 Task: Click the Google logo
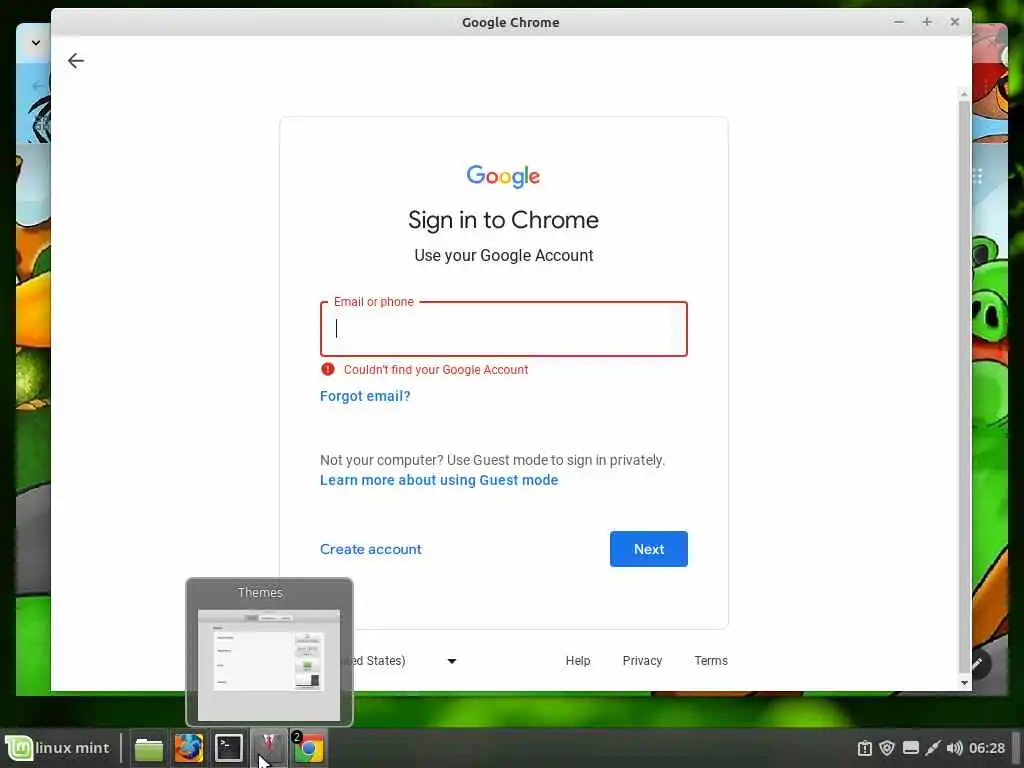tap(503, 176)
